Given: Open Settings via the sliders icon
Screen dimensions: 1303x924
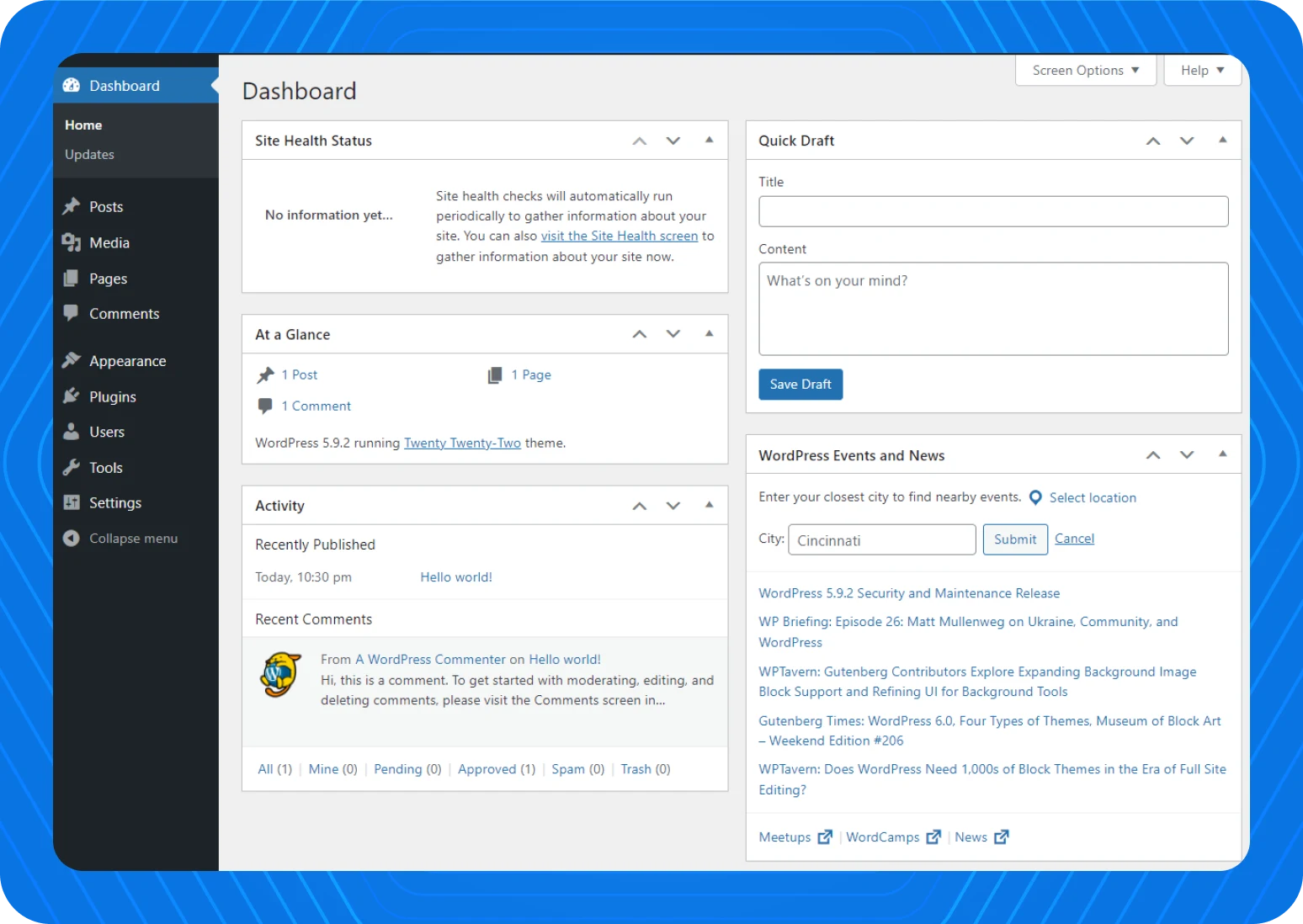Looking at the screenshot, I should tap(71, 502).
